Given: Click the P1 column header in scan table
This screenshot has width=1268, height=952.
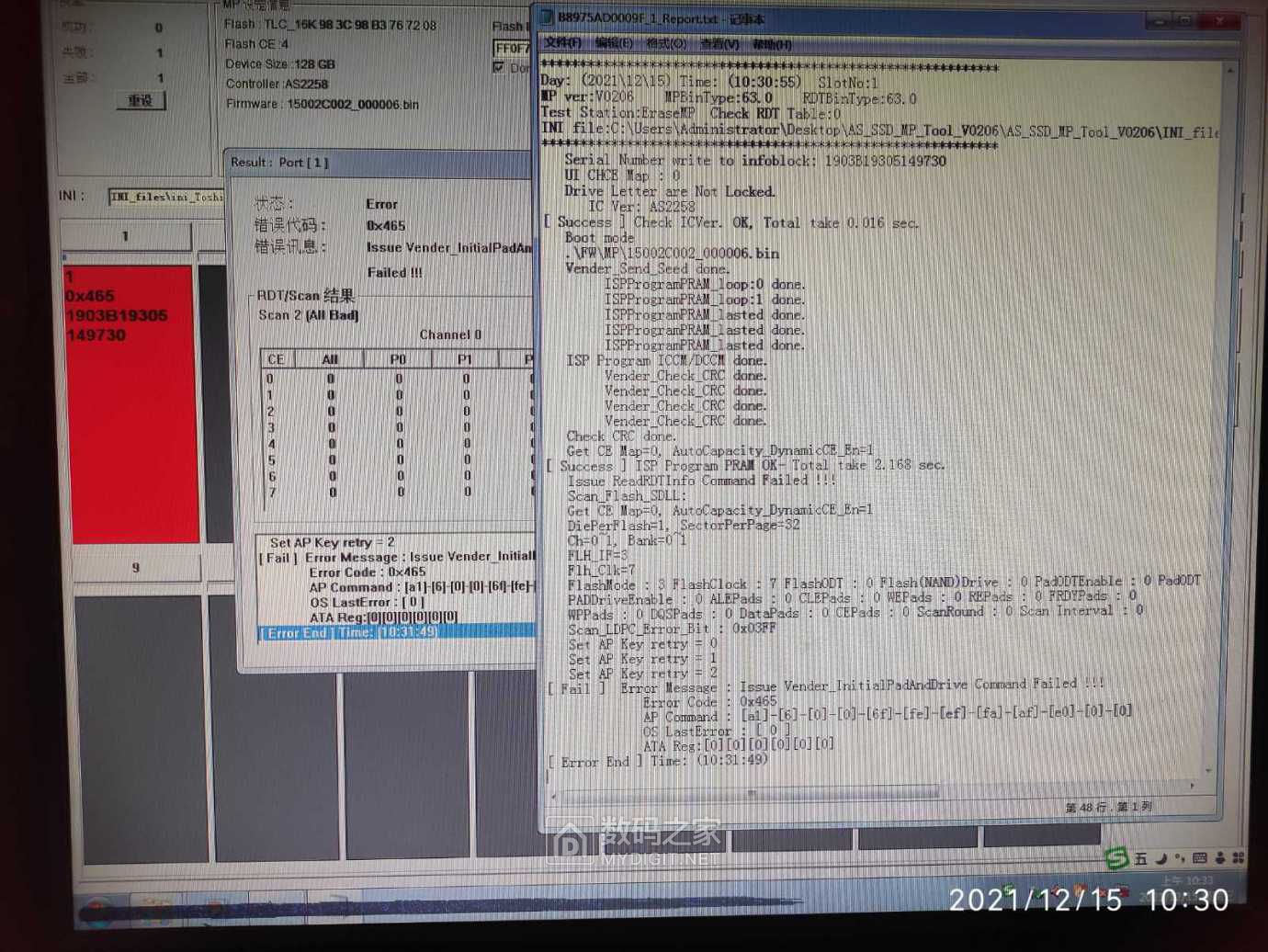Looking at the screenshot, I should tap(465, 359).
